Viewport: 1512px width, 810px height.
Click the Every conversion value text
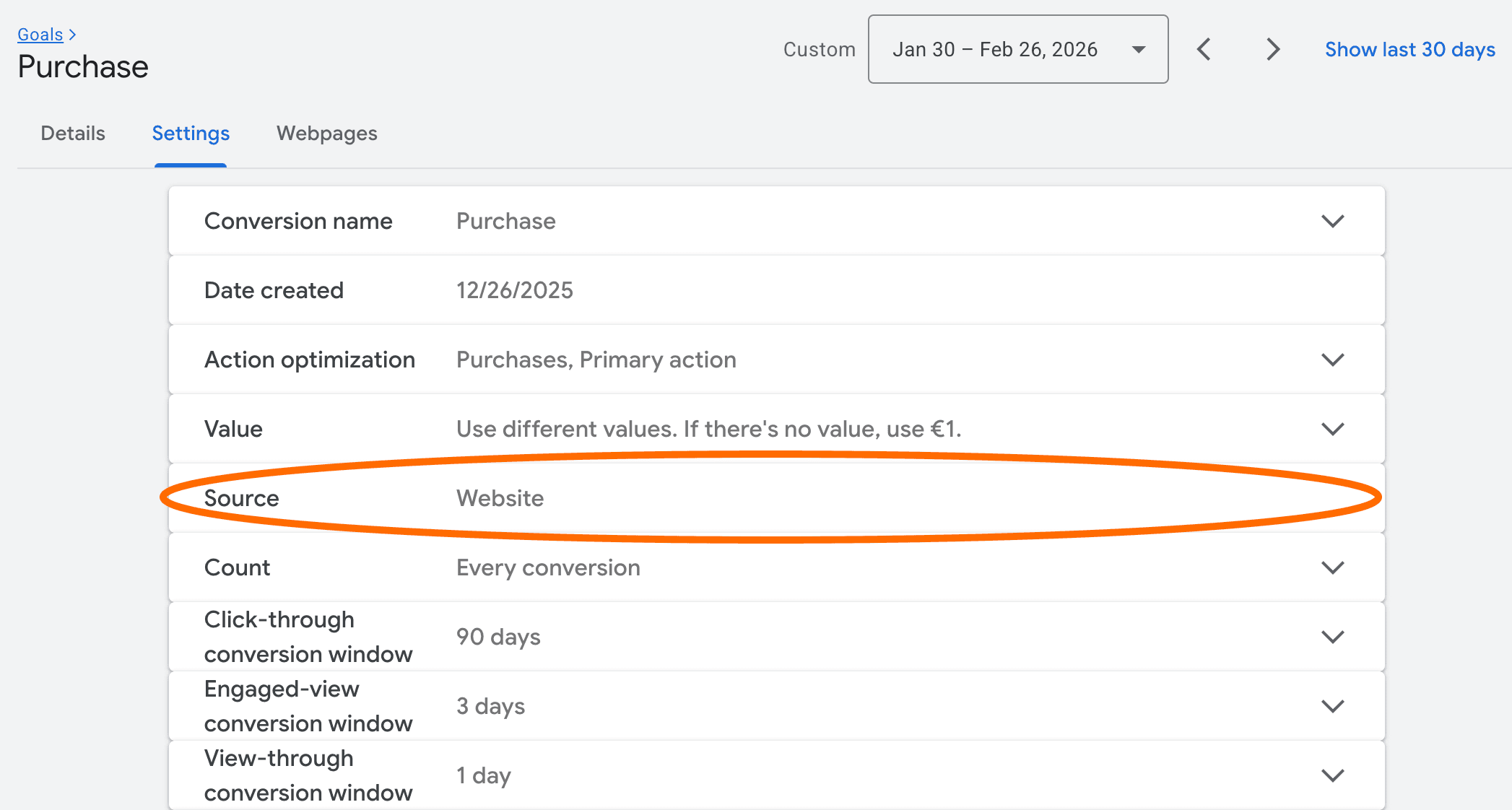(548, 567)
